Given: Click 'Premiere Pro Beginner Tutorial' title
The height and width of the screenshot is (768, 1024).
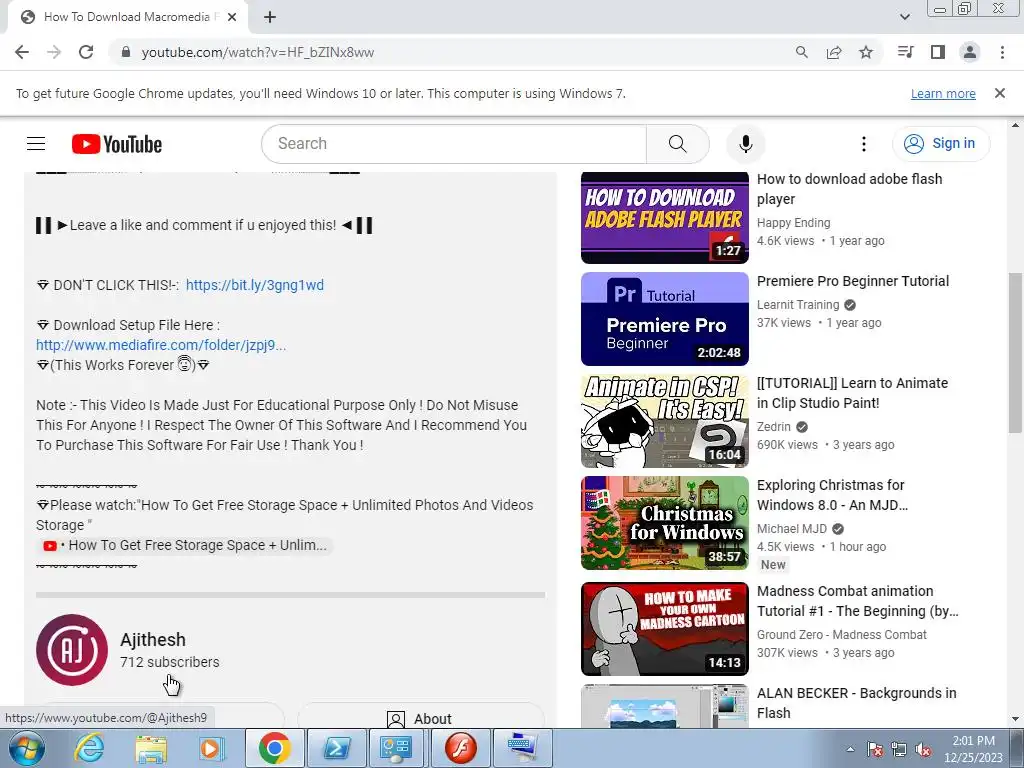Looking at the screenshot, I should 853,281.
